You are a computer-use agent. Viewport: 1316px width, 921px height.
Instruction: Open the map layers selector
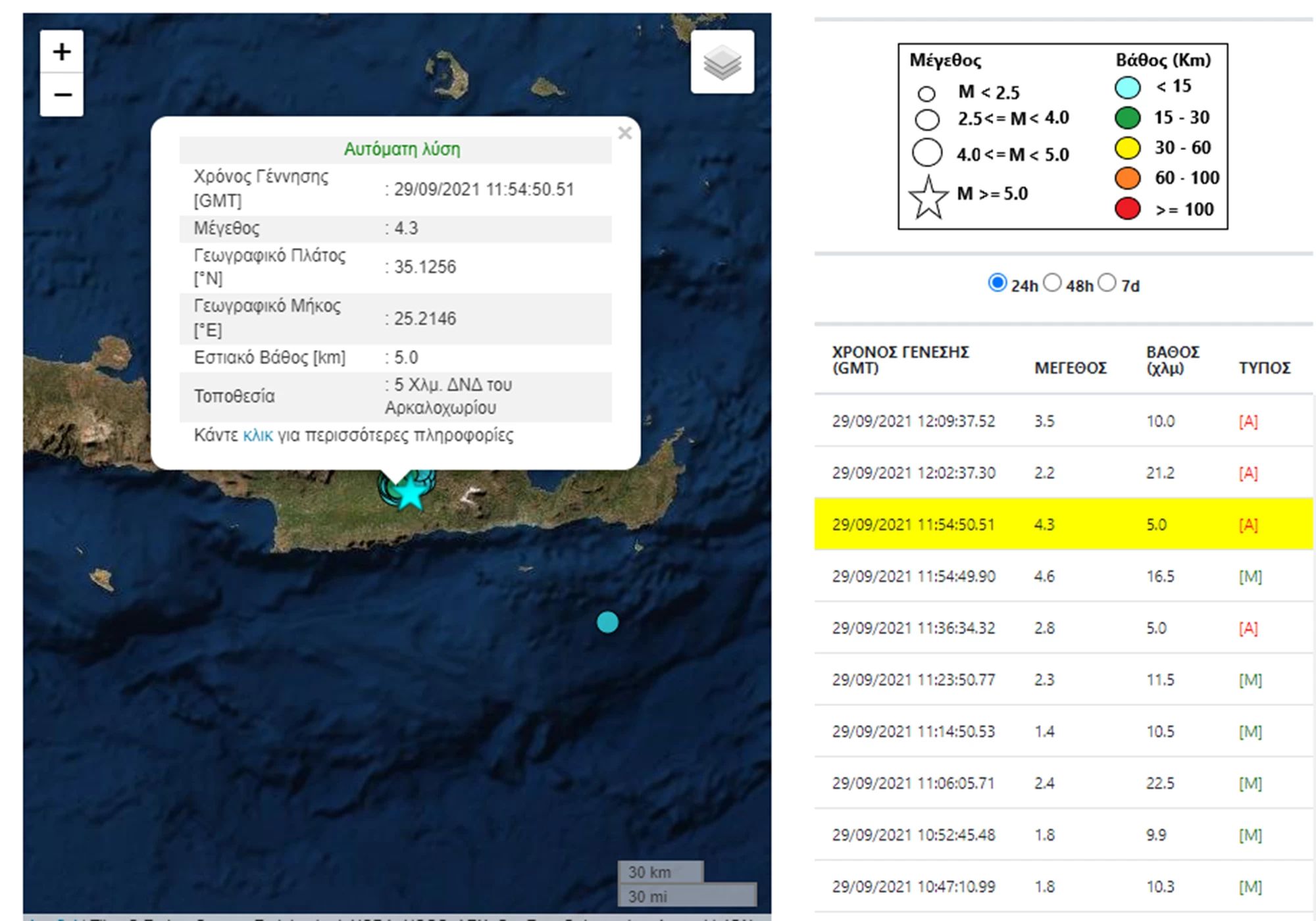tap(722, 62)
